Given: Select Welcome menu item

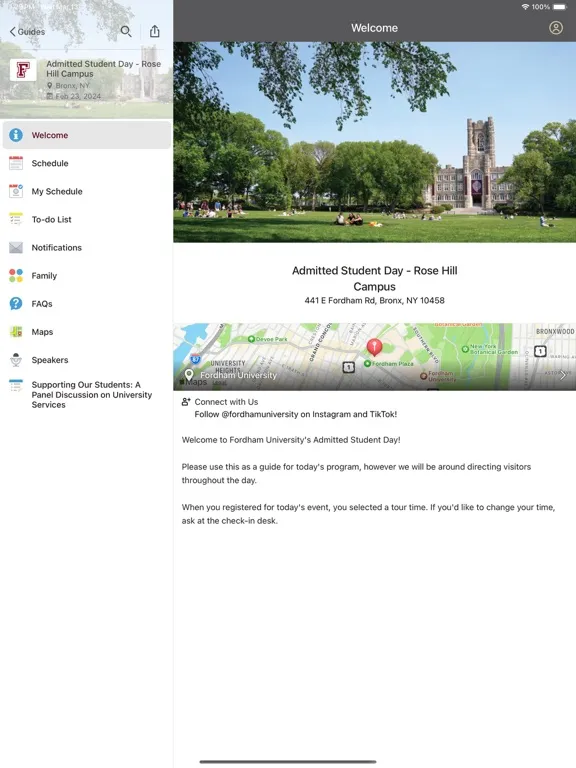Looking at the screenshot, I should [x=87, y=135].
